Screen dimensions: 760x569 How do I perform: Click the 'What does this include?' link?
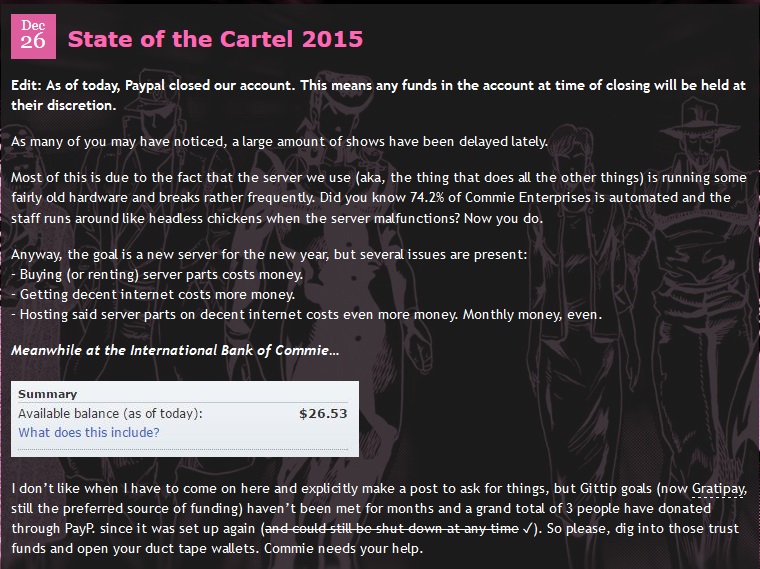click(x=89, y=432)
